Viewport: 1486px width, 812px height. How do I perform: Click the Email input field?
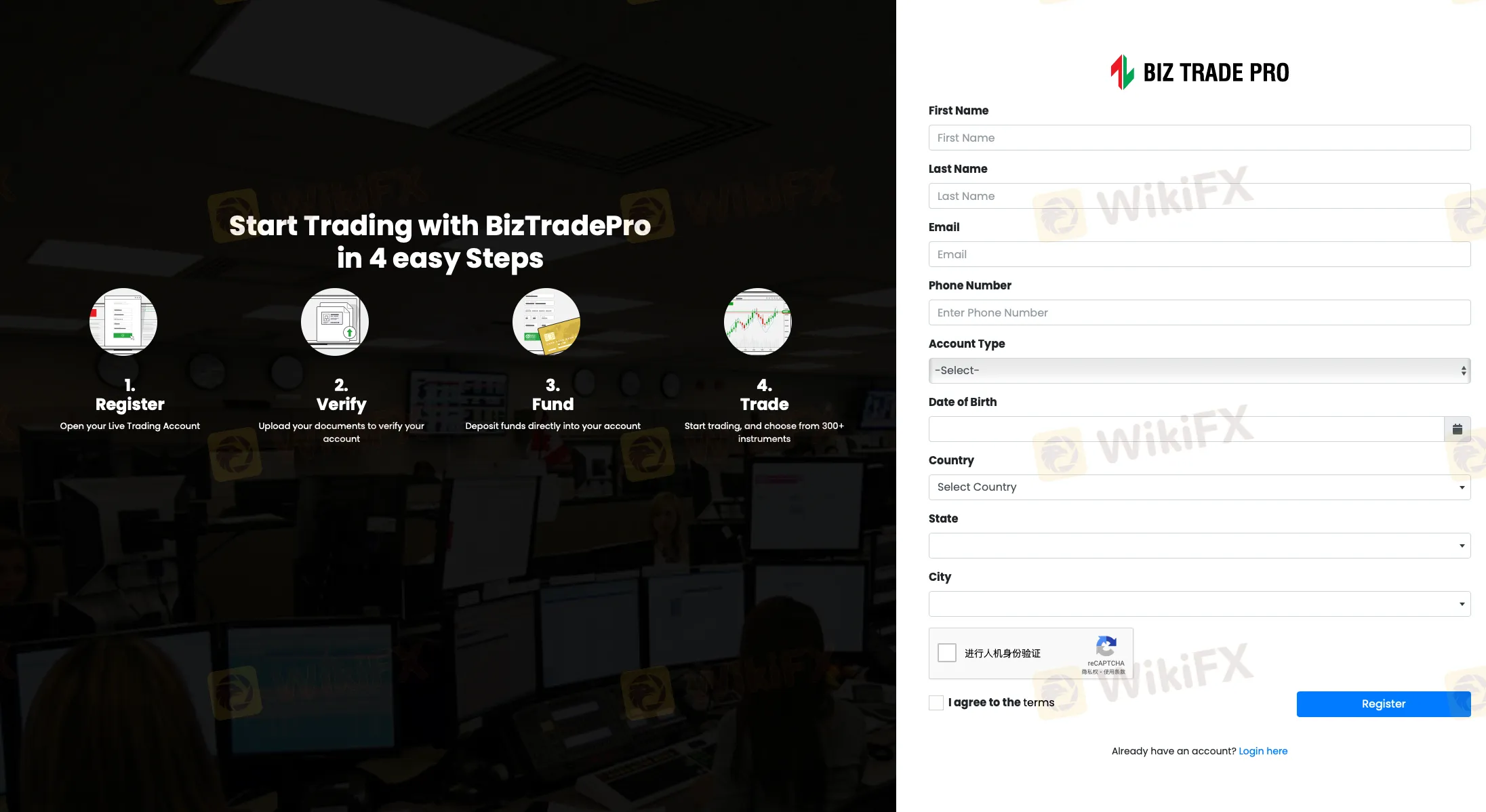[x=1199, y=253]
